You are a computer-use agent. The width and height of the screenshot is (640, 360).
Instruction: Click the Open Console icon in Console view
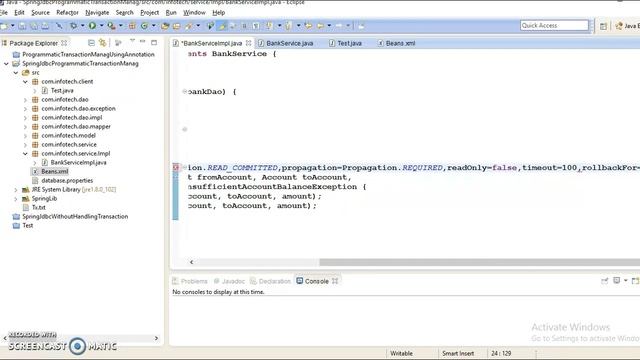(x=635, y=280)
